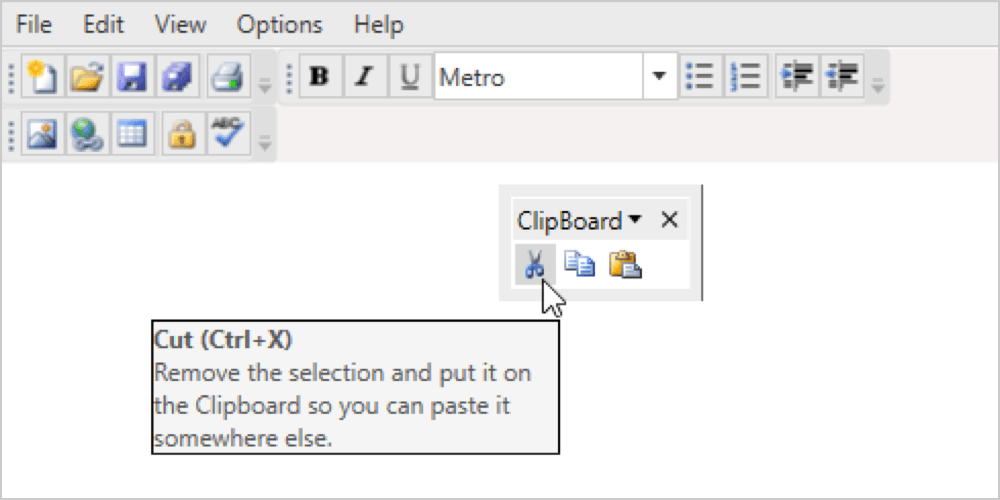The image size is (1000, 500).
Task: Insert a table from toolbar
Action: click(132, 134)
